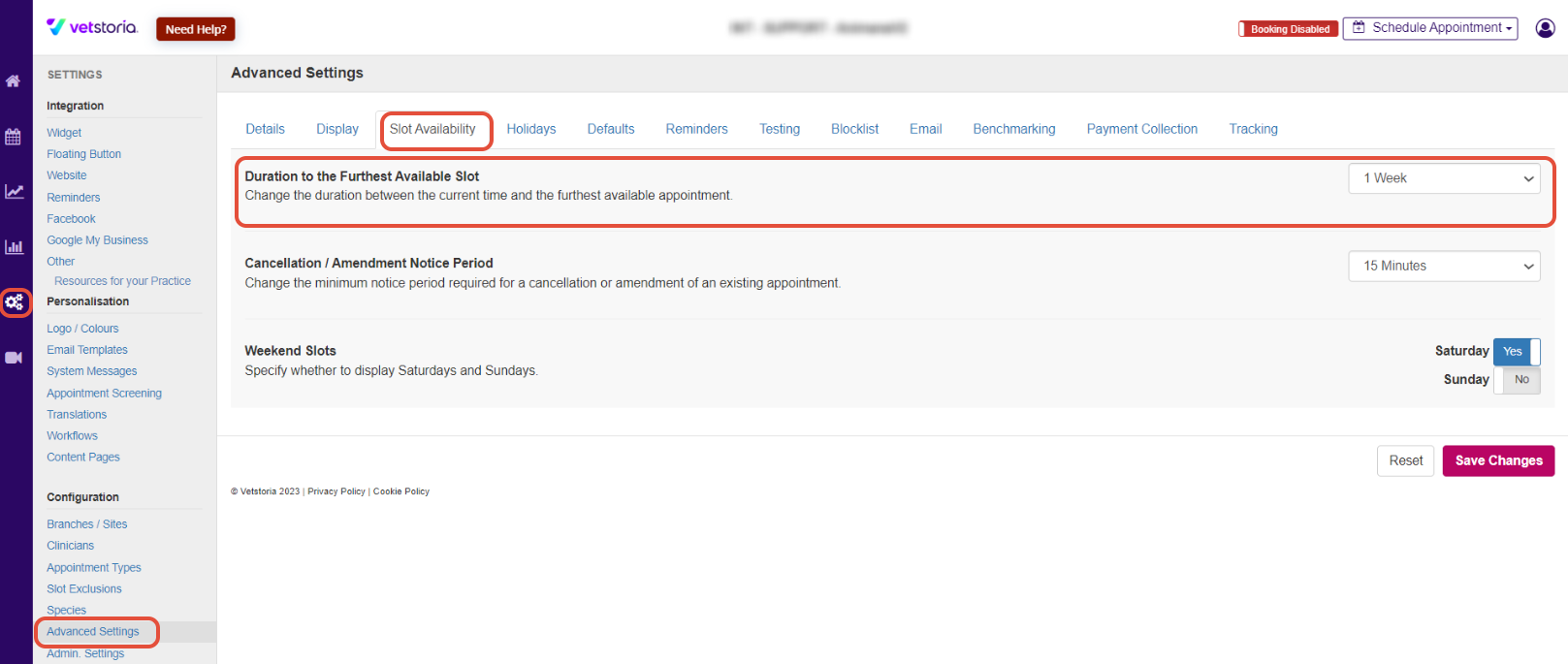Viewport: 1568px width, 664px height.
Task: Open the Clinicians link
Action: [71, 546]
